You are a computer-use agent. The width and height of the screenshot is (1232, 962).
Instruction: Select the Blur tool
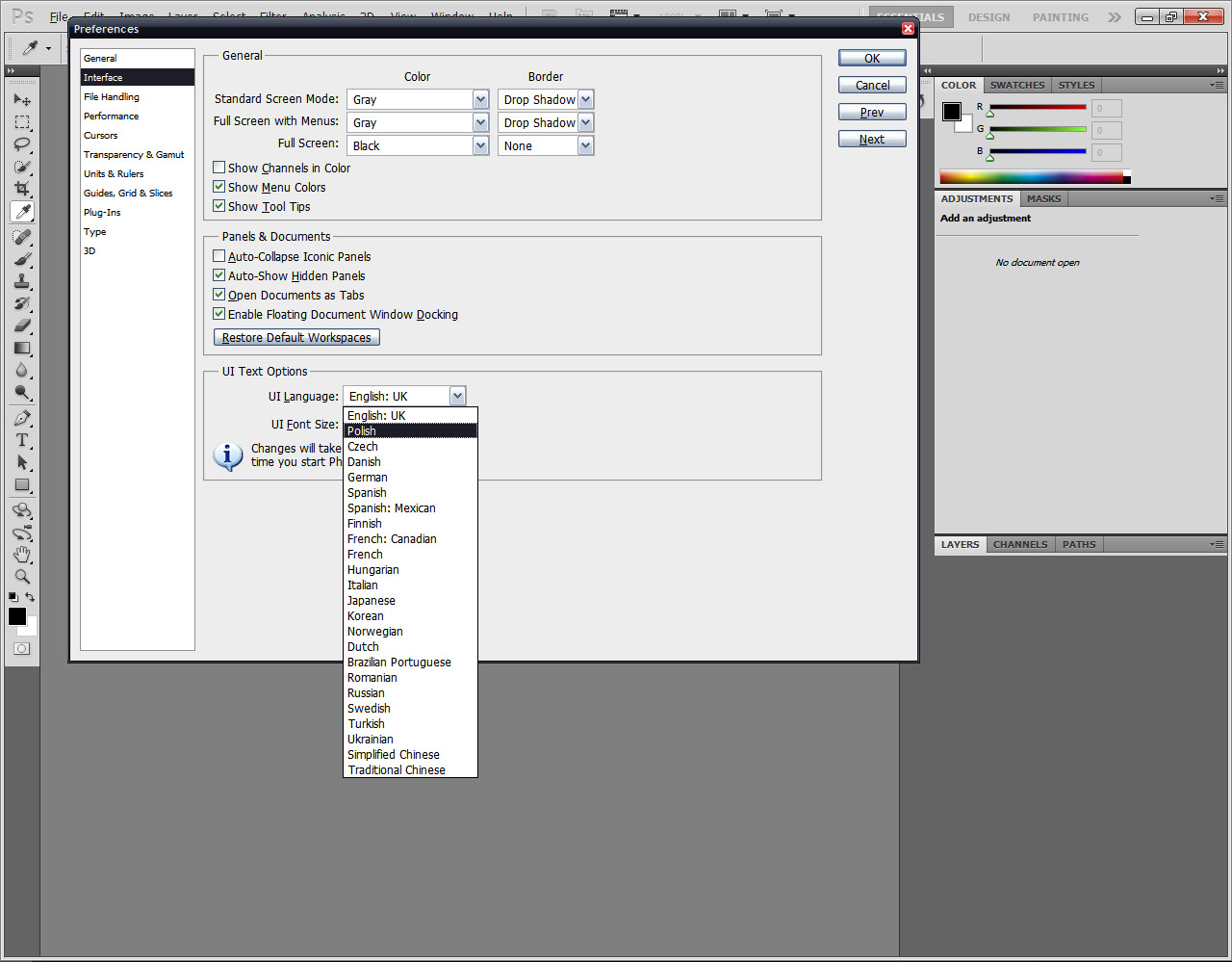(x=22, y=370)
